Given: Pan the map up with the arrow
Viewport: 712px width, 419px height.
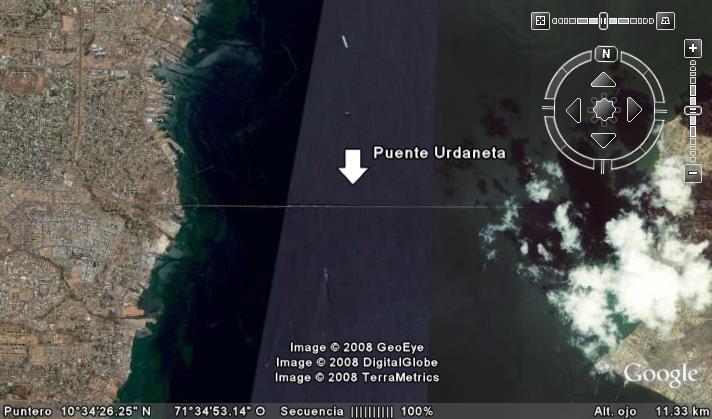Looking at the screenshot, I should pos(604,79).
